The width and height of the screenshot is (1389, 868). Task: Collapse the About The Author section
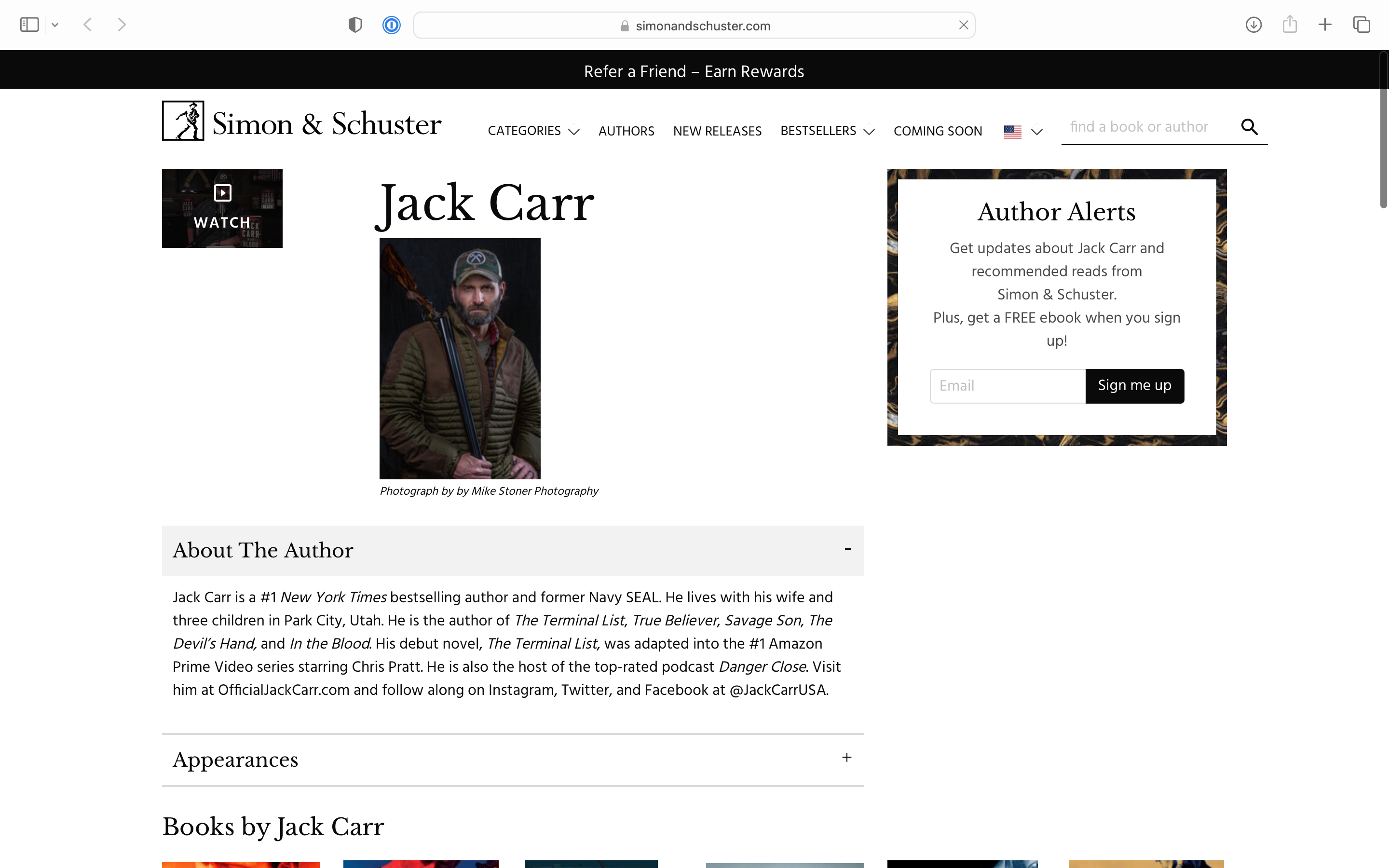[x=513, y=551]
